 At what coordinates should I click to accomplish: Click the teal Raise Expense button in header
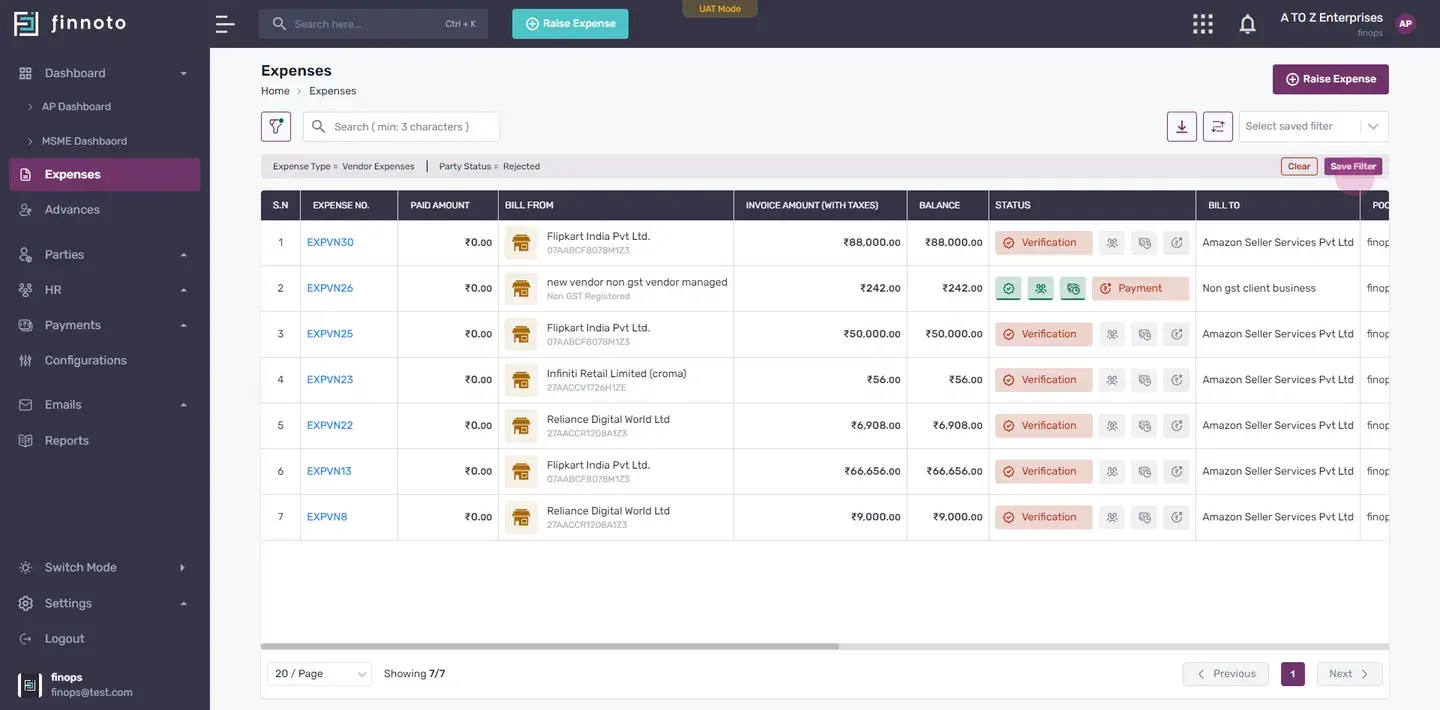(x=570, y=24)
